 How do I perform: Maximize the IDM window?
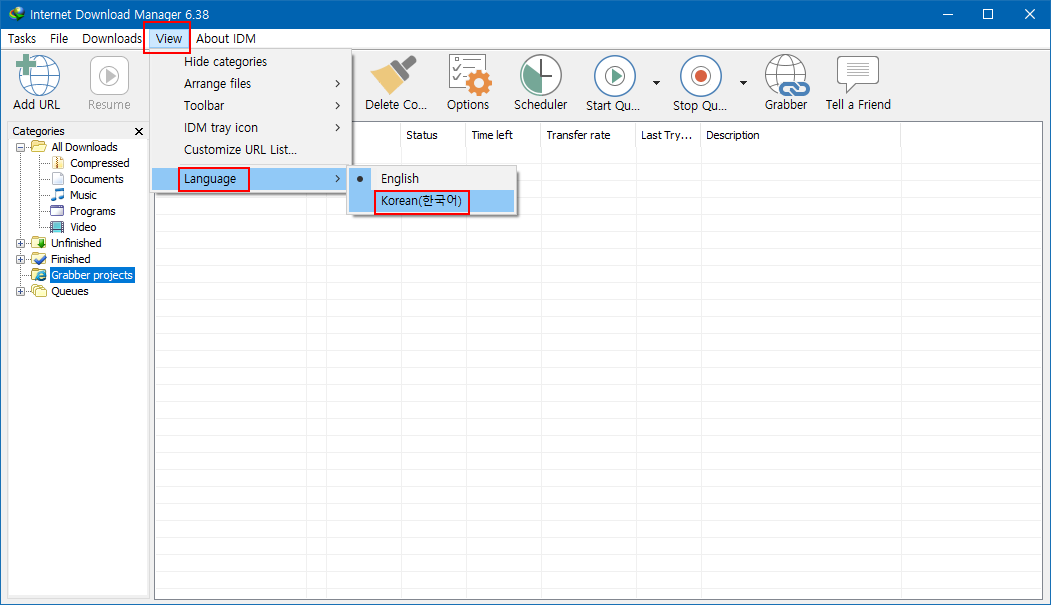click(988, 14)
